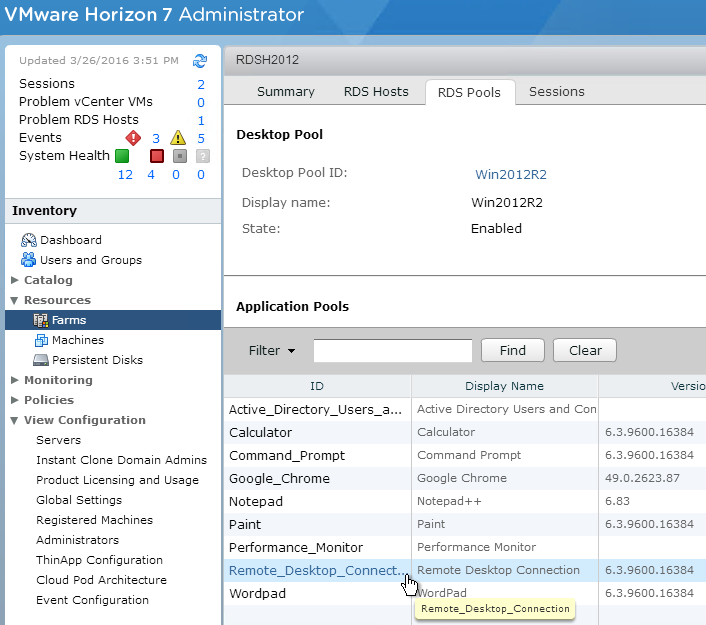Click the healthy components count 12
The height and width of the screenshot is (625, 706).
(125, 175)
